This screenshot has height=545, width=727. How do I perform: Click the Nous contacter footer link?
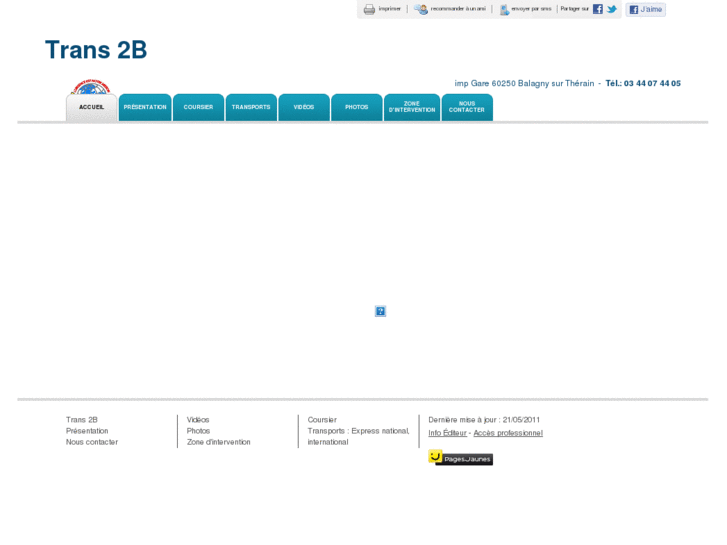tap(92, 442)
